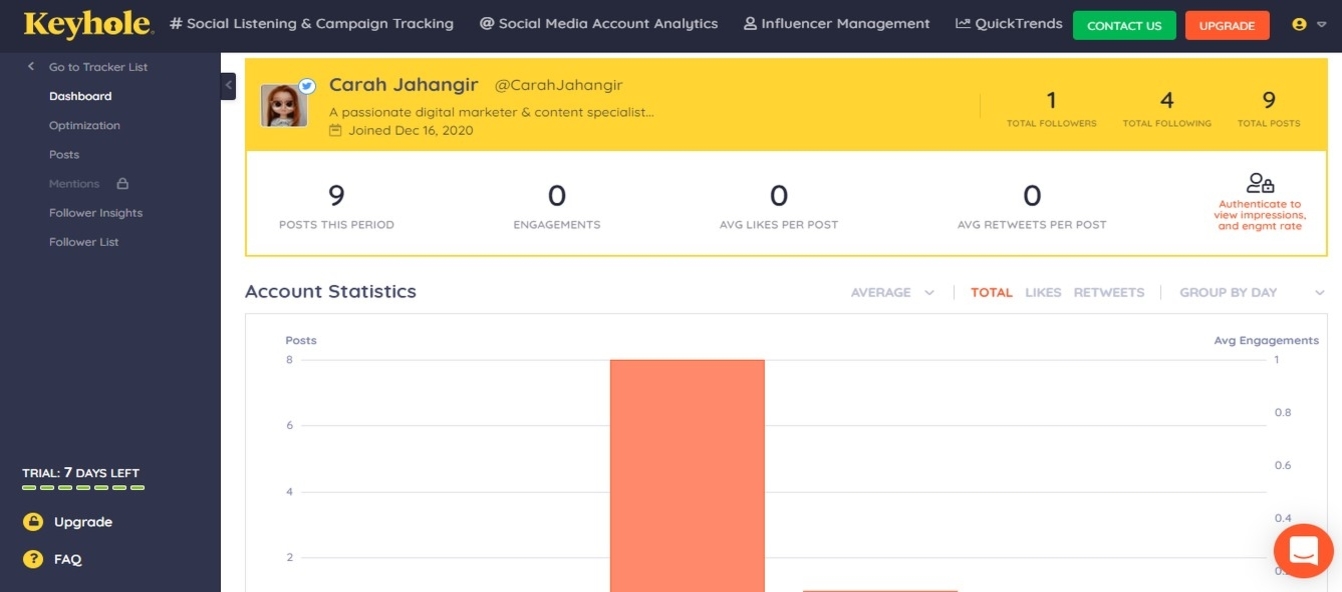This screenshot has width=1342, height=592.
Task: Click Carah Jahangir's profile picture
Action: [x=284, y=105]
